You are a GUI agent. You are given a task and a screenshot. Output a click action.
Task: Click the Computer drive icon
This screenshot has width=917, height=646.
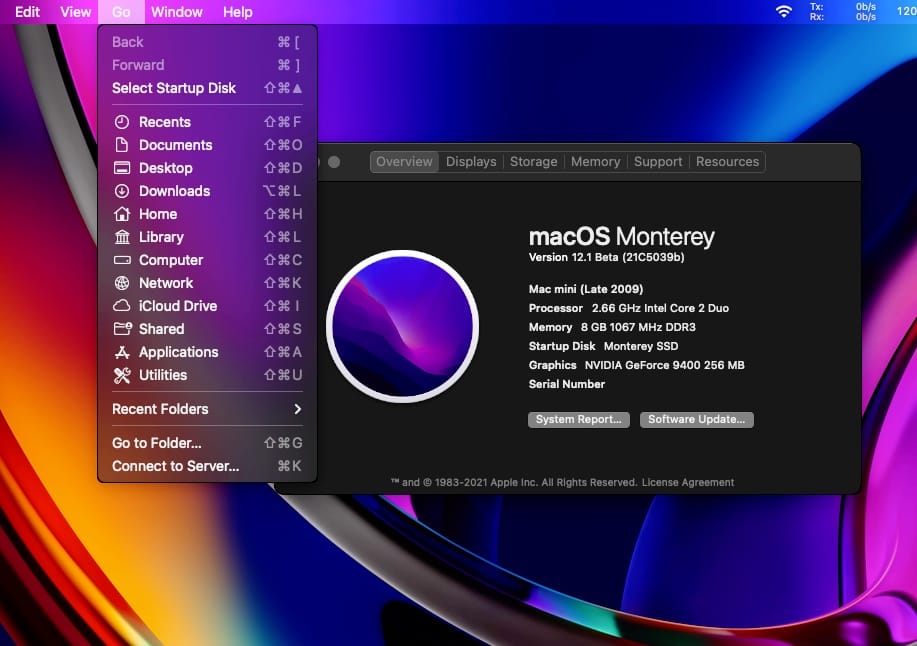coord(122,260)
